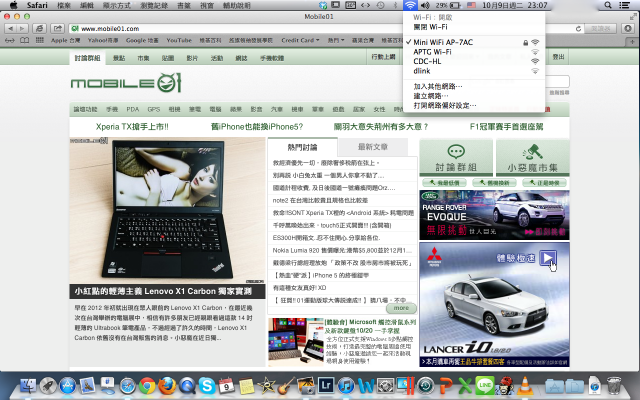Click the 行動上網 navigation button
The height and width of the screenshot is (400, 640).
tap(383, 57)
